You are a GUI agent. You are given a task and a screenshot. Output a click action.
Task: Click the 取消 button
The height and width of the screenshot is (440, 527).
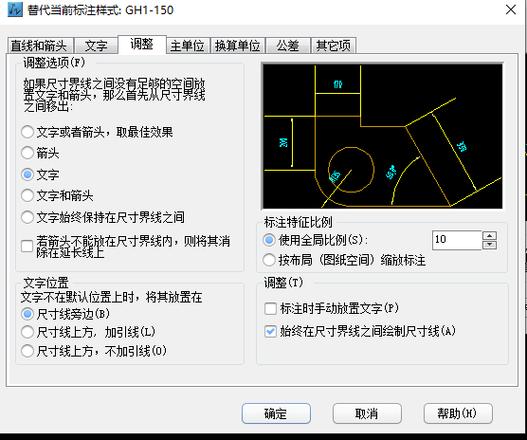[367, 413]
